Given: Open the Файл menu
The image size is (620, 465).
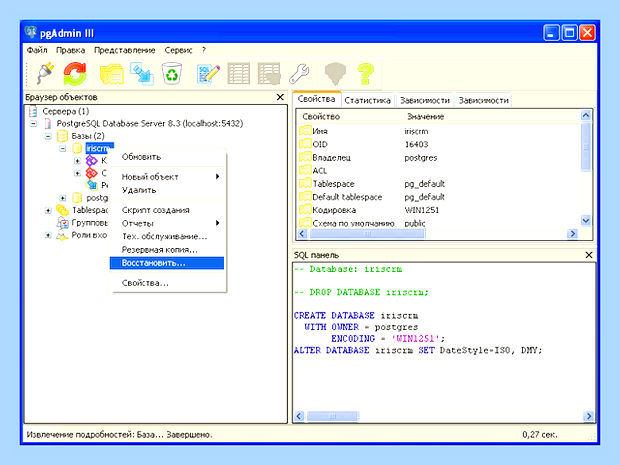Looking at the screenshot, I should coord(37,50).
